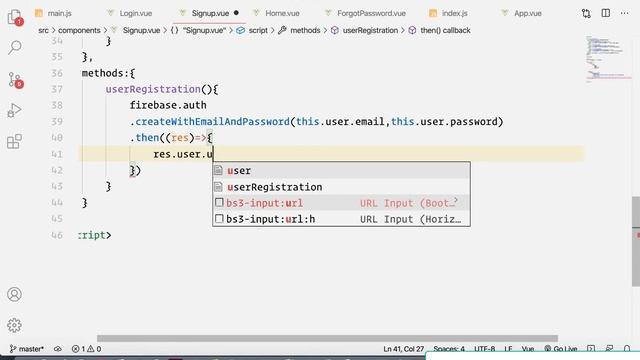
Task: Select the 'bs3-input:url:h' snippet suggestion
Action: point(341,219)
